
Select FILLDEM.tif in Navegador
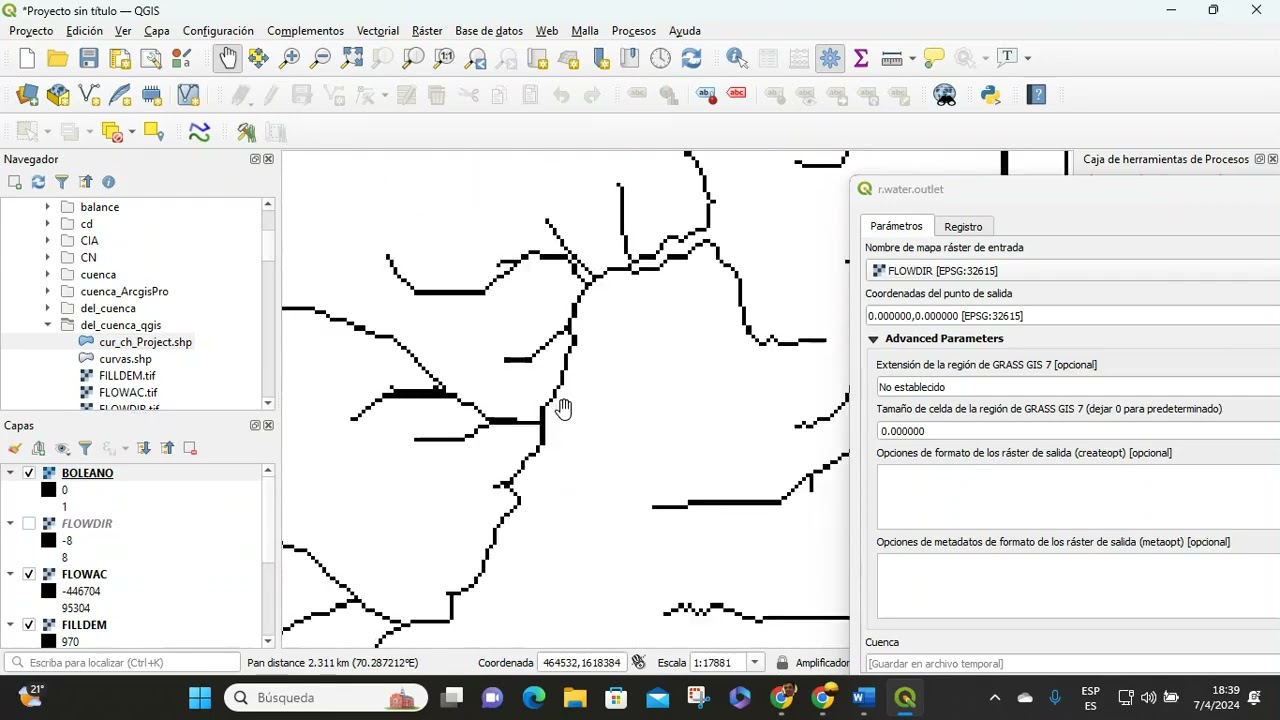click(127, 376)
